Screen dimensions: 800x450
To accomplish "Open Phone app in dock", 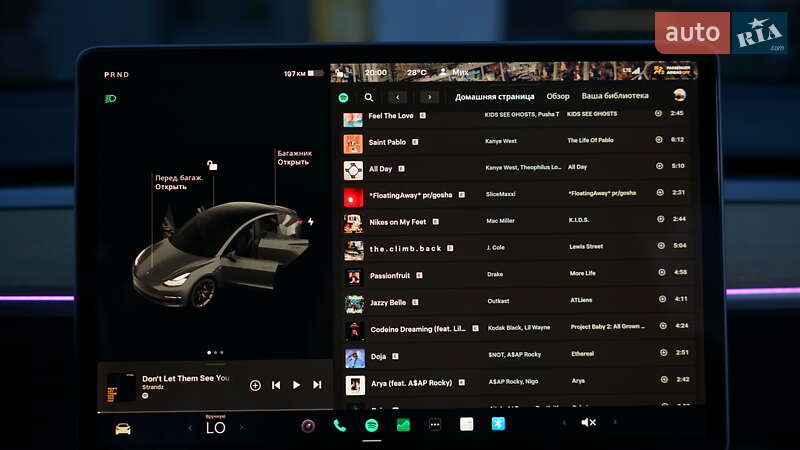I will click(x=339, y=426).
